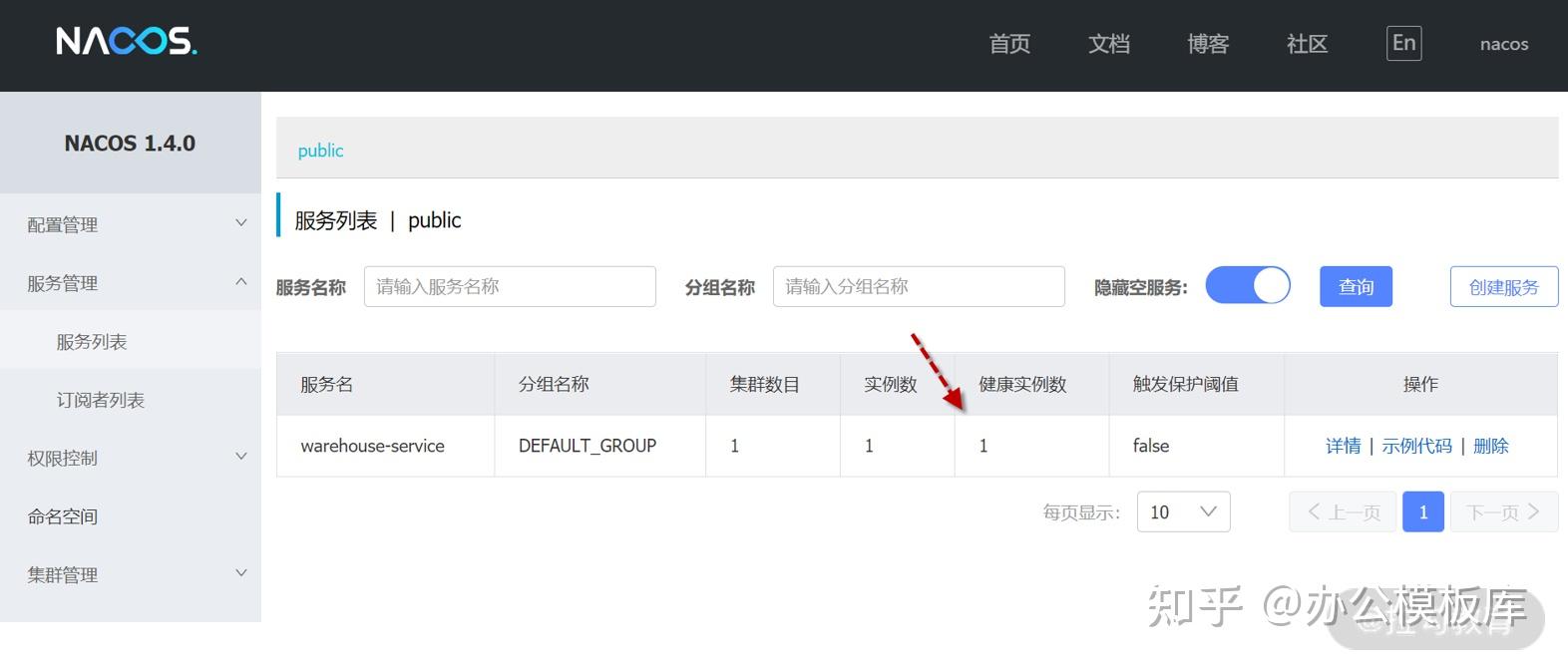Switch language with the En icon
Viewport: 1568px width, 670px height.
tap(1403, 43)
